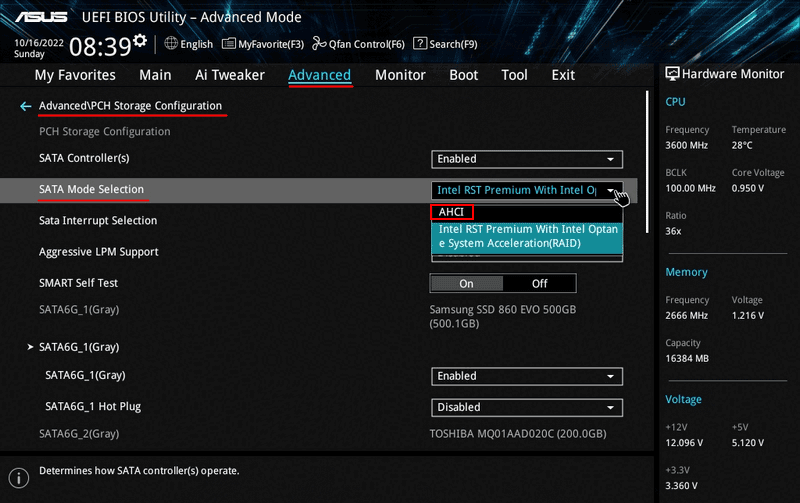Open MyFavorite list icon
This screenshot has height=503, width=800.
tap(229, 43)
